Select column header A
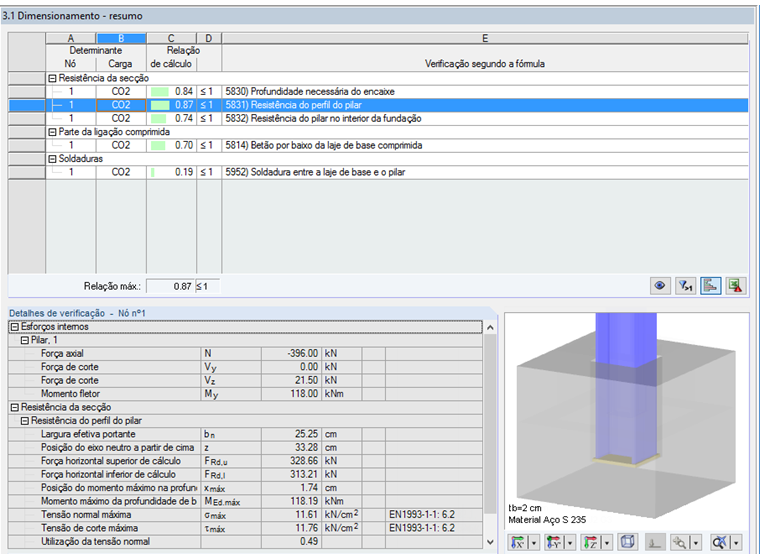Image resolution: width=760 pixels, height=560 pixels. [x=71, y=38]
